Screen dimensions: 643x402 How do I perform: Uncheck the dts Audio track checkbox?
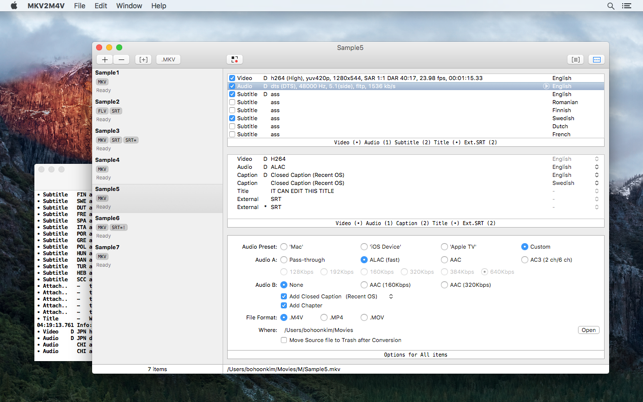[232, 86]
